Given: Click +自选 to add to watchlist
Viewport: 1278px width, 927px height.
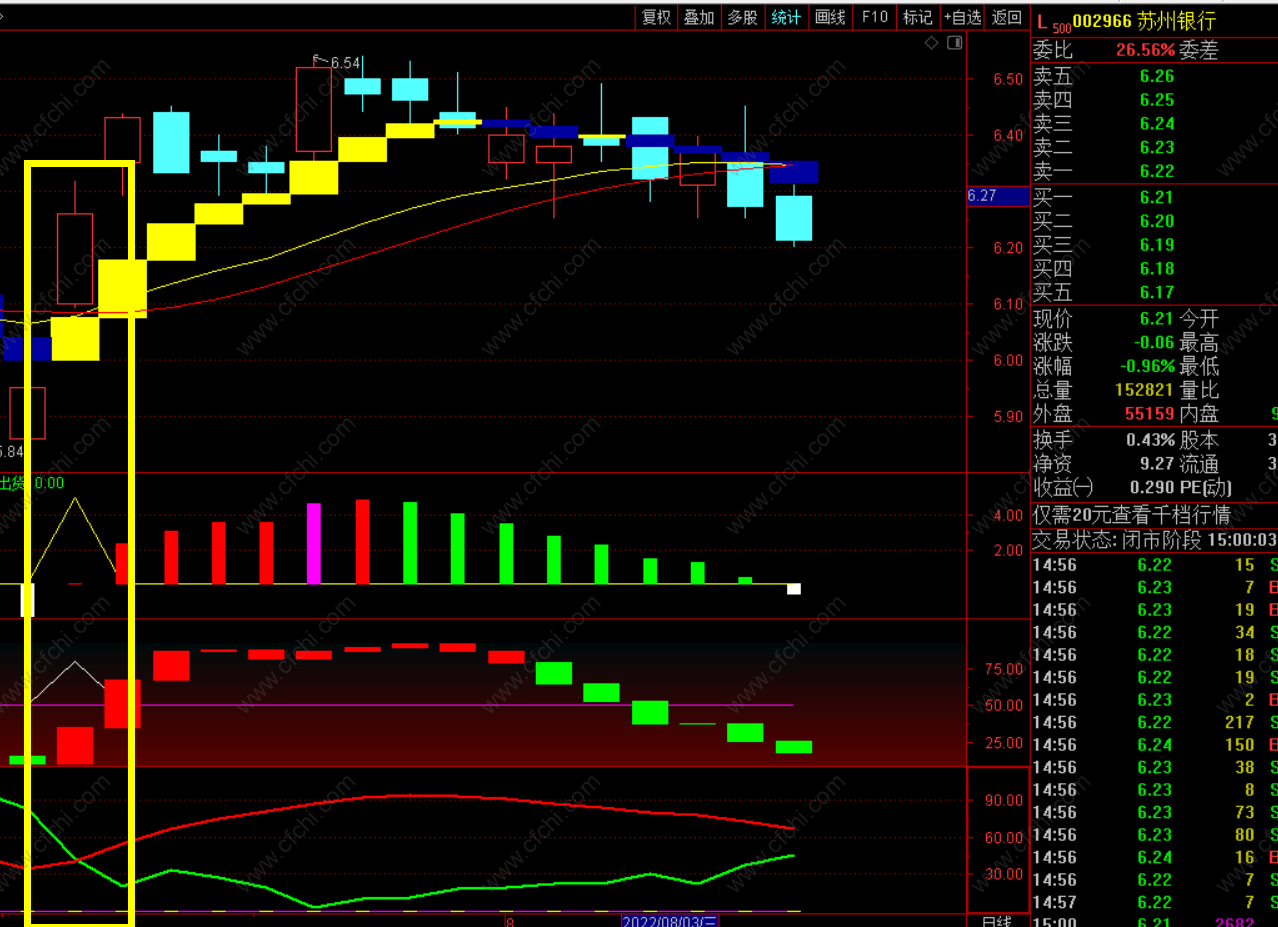Looking at the screenshot, I should click(963, 16).
